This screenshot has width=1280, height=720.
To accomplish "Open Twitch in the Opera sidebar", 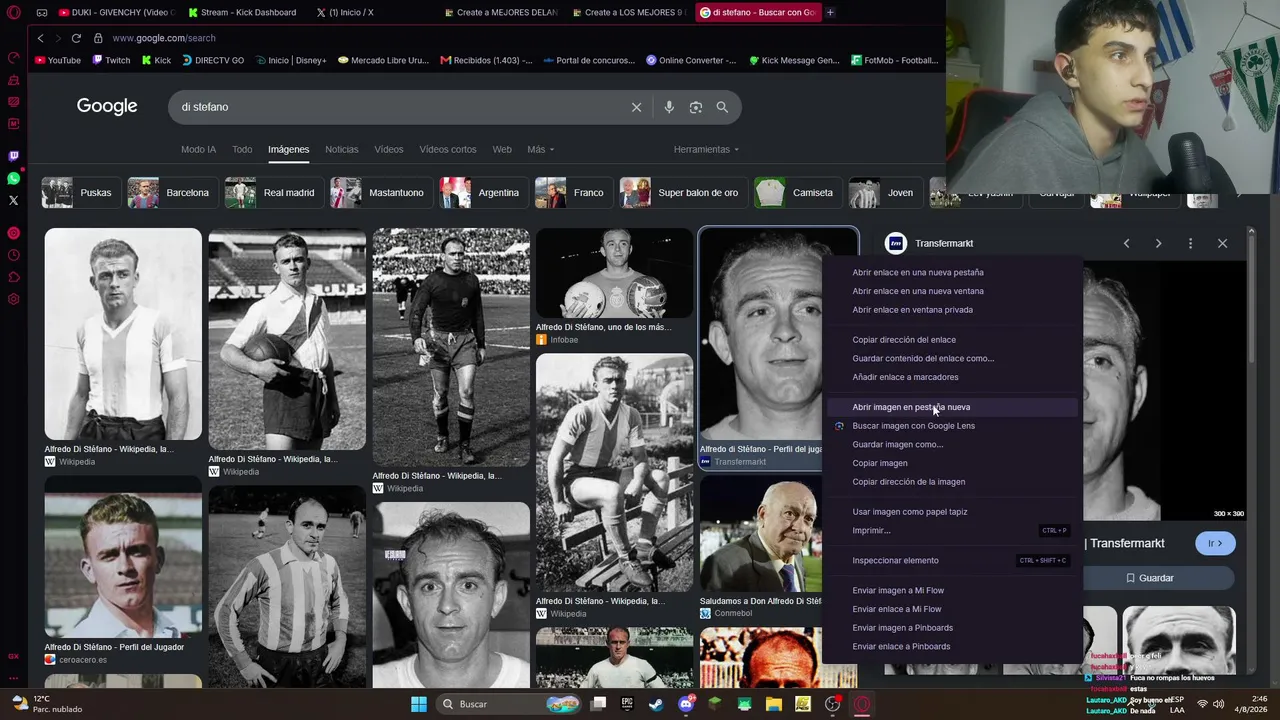I will click(x=14, y=156).
